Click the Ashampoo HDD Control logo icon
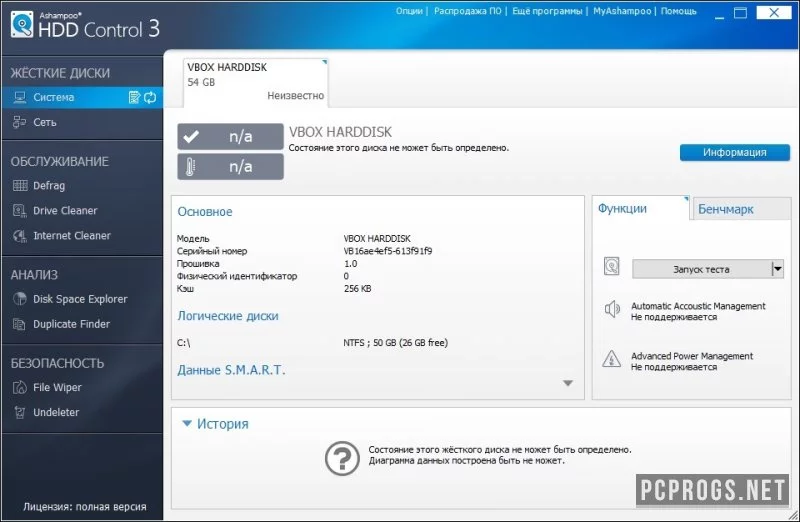Image resolution: width=800 pixels, height=522 pixels. click(22, 25)
